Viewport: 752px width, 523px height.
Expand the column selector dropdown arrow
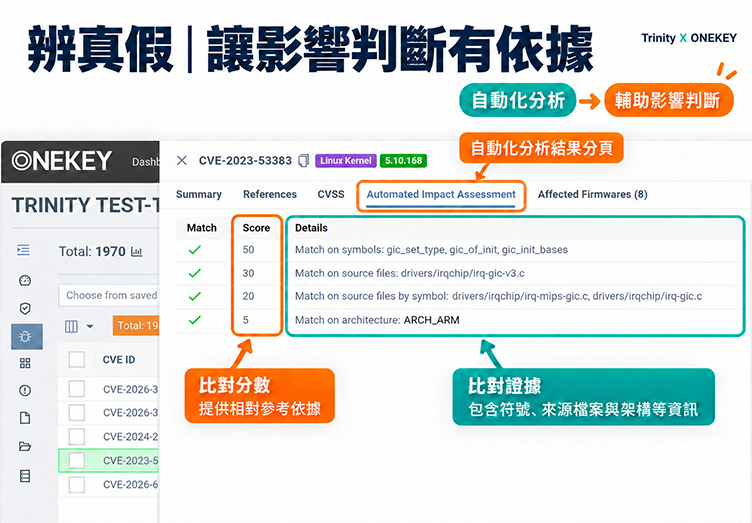[90, 326]
